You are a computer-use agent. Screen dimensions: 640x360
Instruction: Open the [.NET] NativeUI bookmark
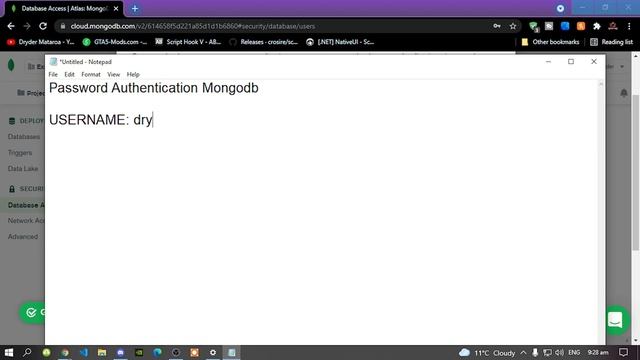point(340,42)
